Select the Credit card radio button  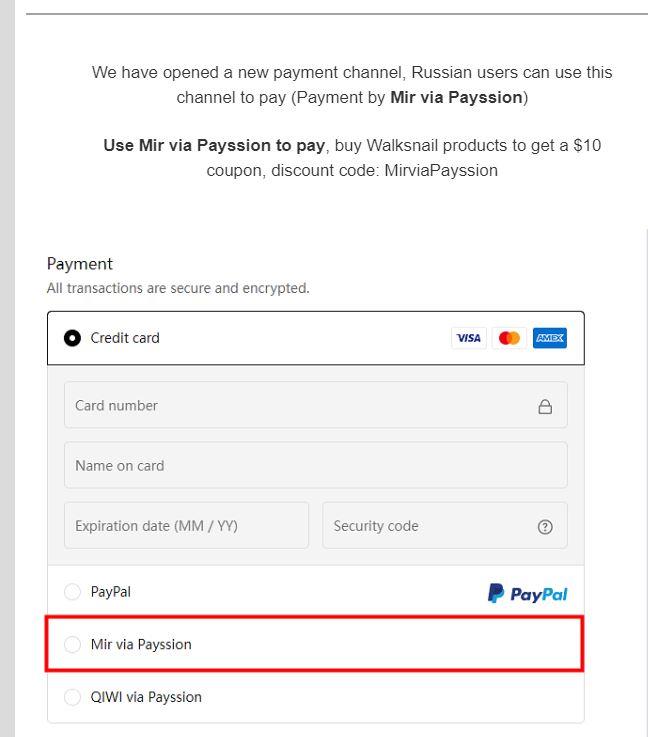[x=73, y=338]
